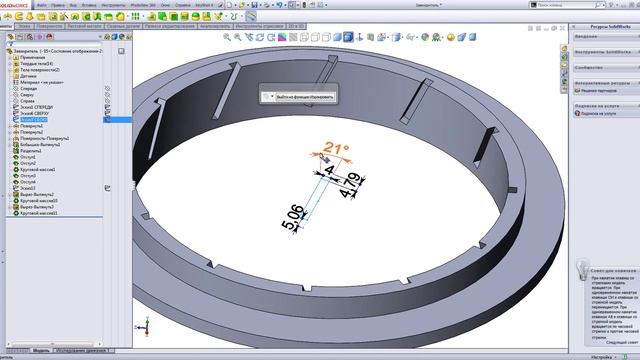Open ConfigurationManager tab icon
The image size is (640, 360).
[x=30, y=37]
